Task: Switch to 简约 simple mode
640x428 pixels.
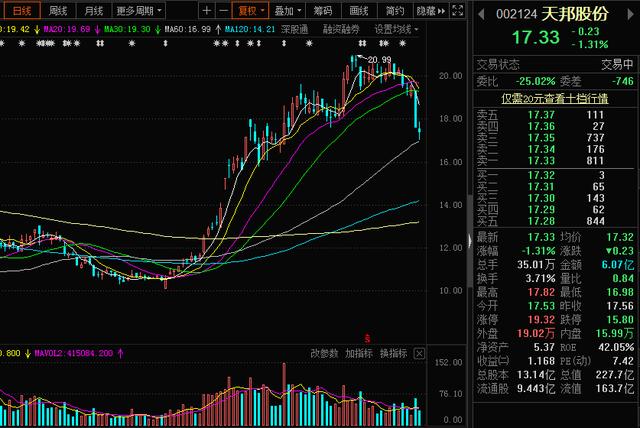Action: 395,10
